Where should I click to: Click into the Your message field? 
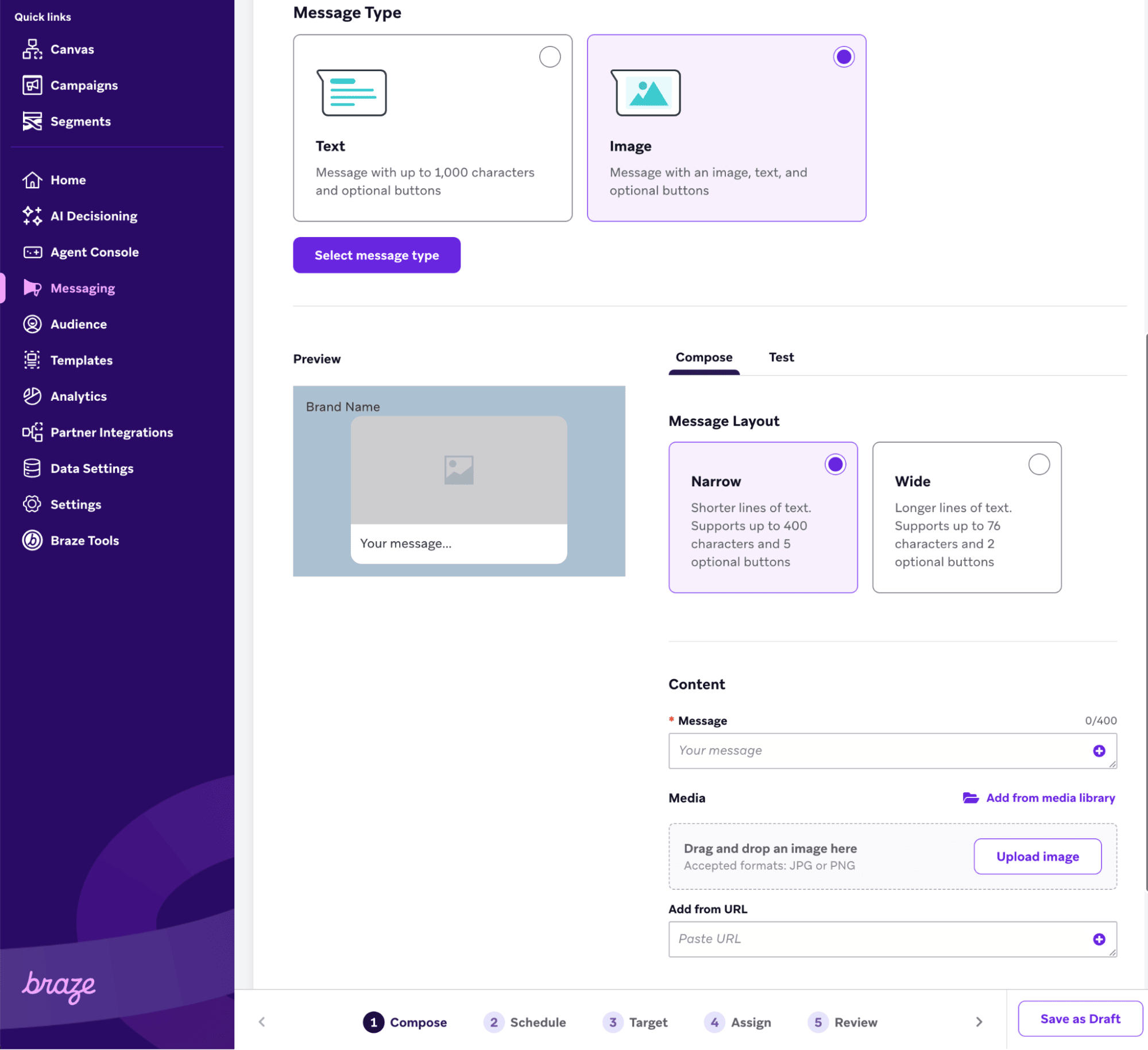[879, 751]
